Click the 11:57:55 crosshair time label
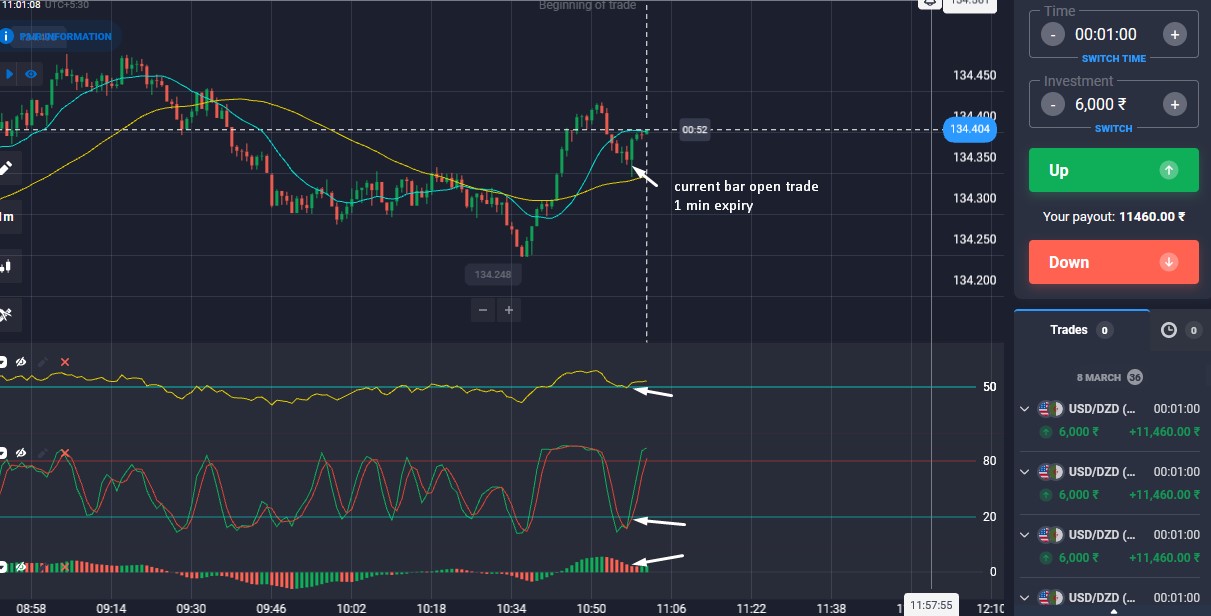Viewport: 1211px width, 616px height. (931, 604)
